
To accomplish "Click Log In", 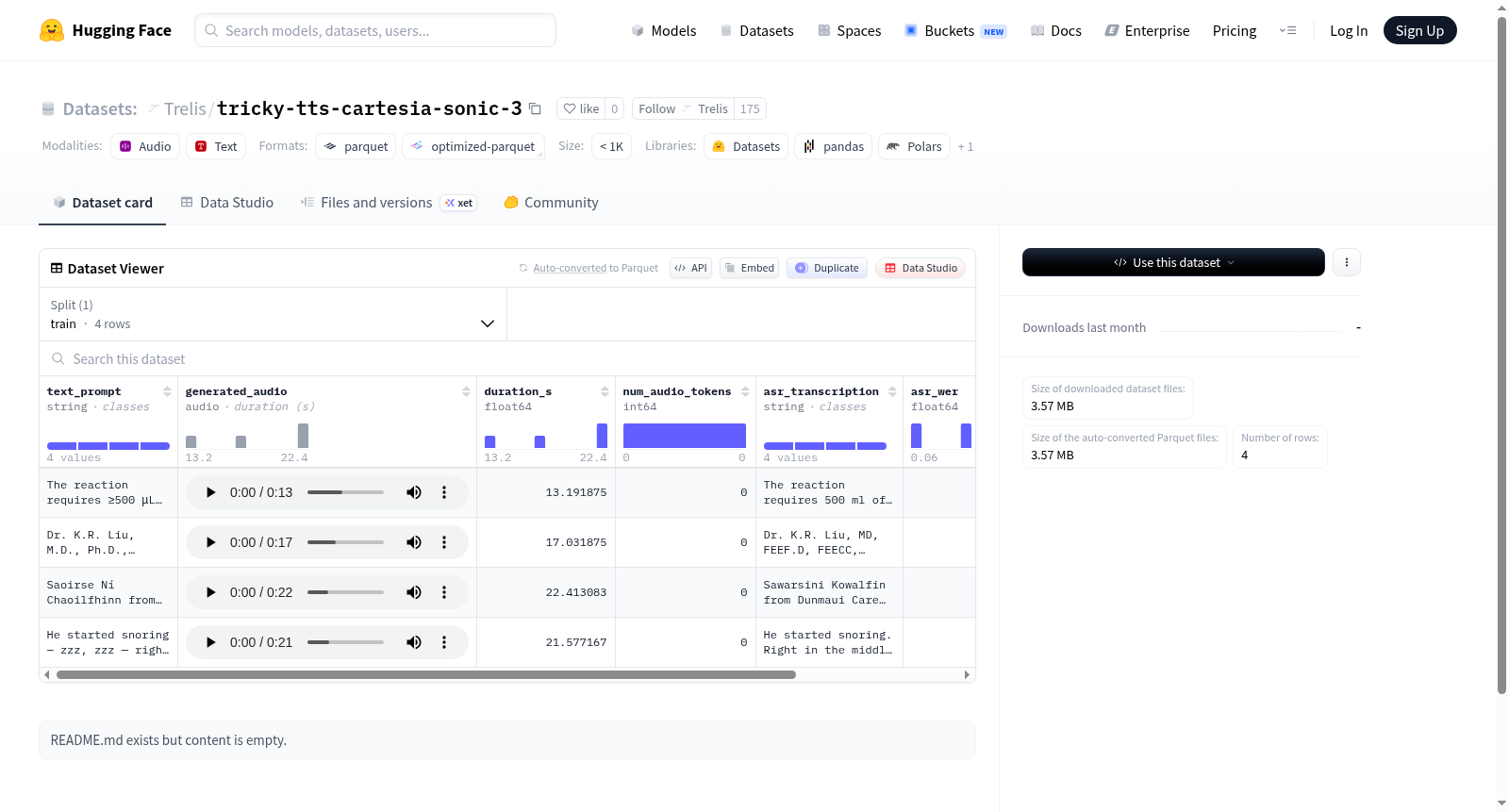I will click(x=1349, y=30).
